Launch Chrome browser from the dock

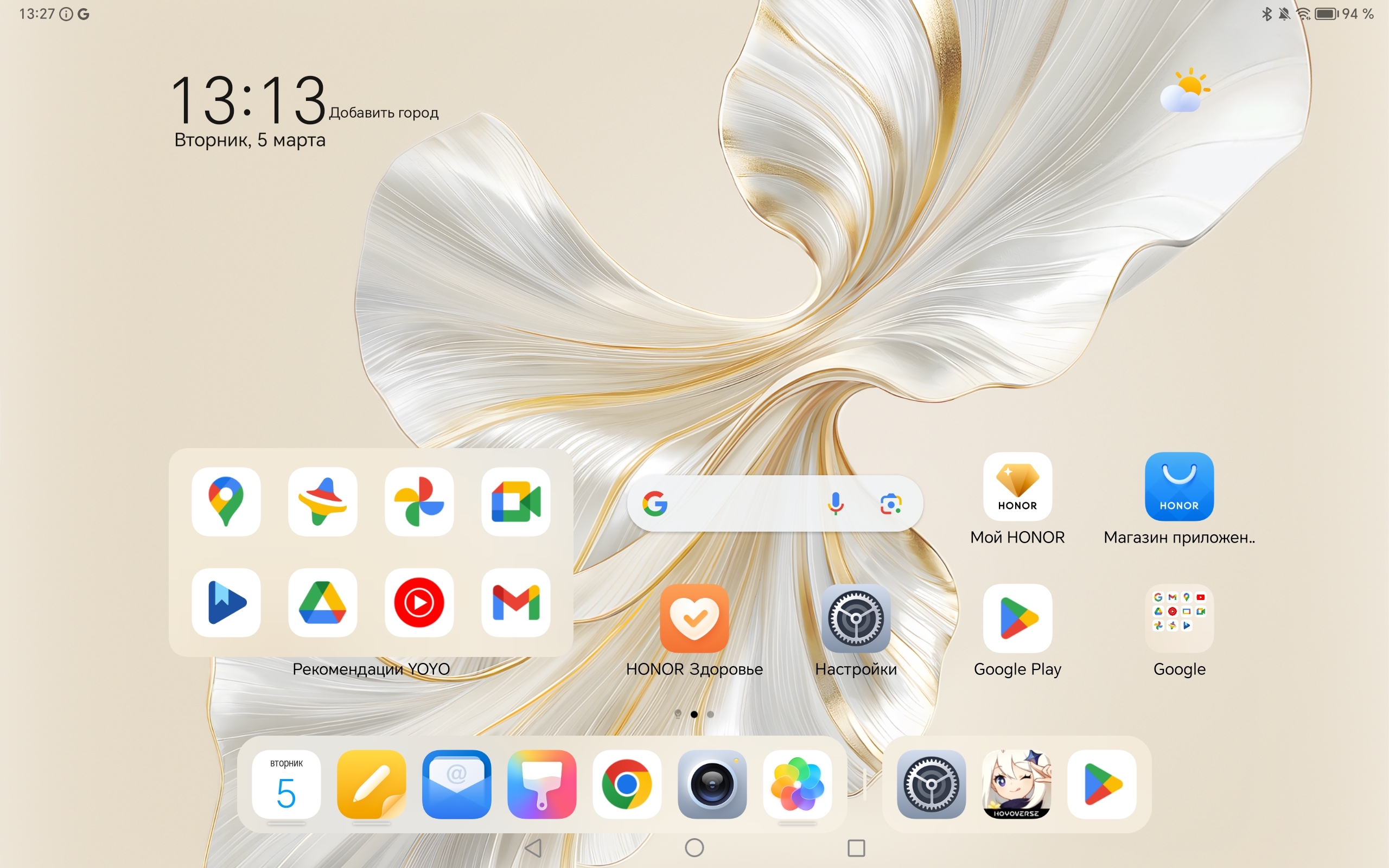point(626,783)
